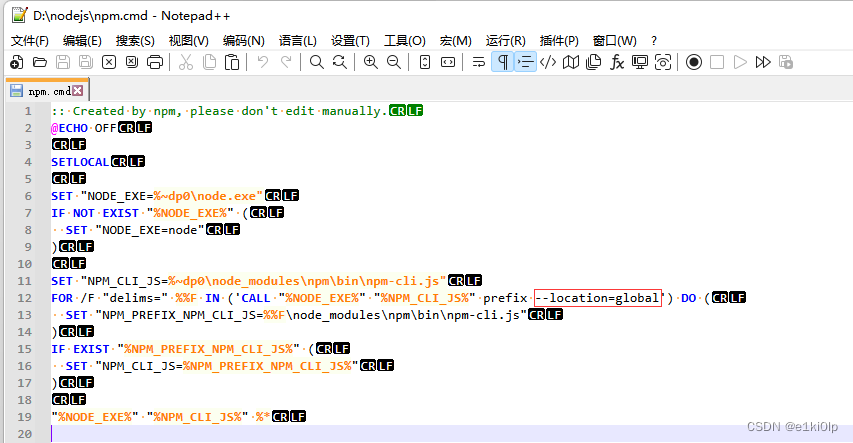Click the SETLOCAL text on line 4
The width and height of the screenshot is (853, 443).
pyautogui.click(x=80, y=162)
